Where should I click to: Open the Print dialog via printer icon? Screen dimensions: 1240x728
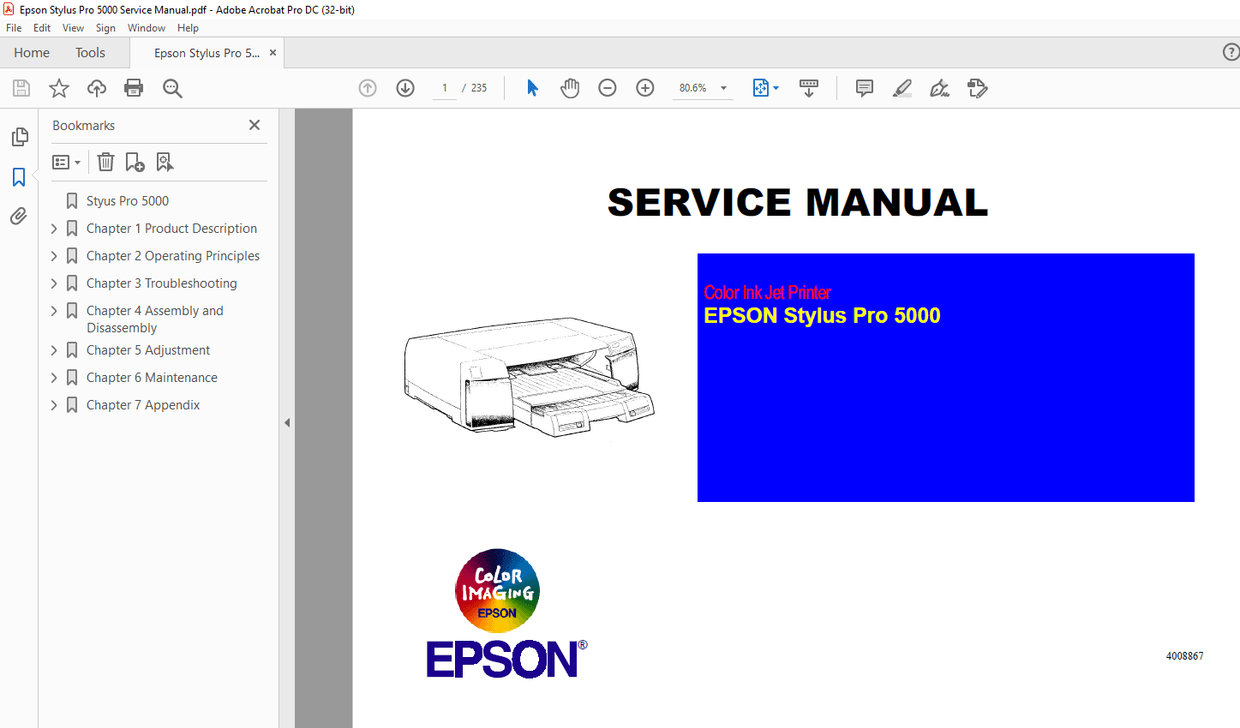click(134, 88)
